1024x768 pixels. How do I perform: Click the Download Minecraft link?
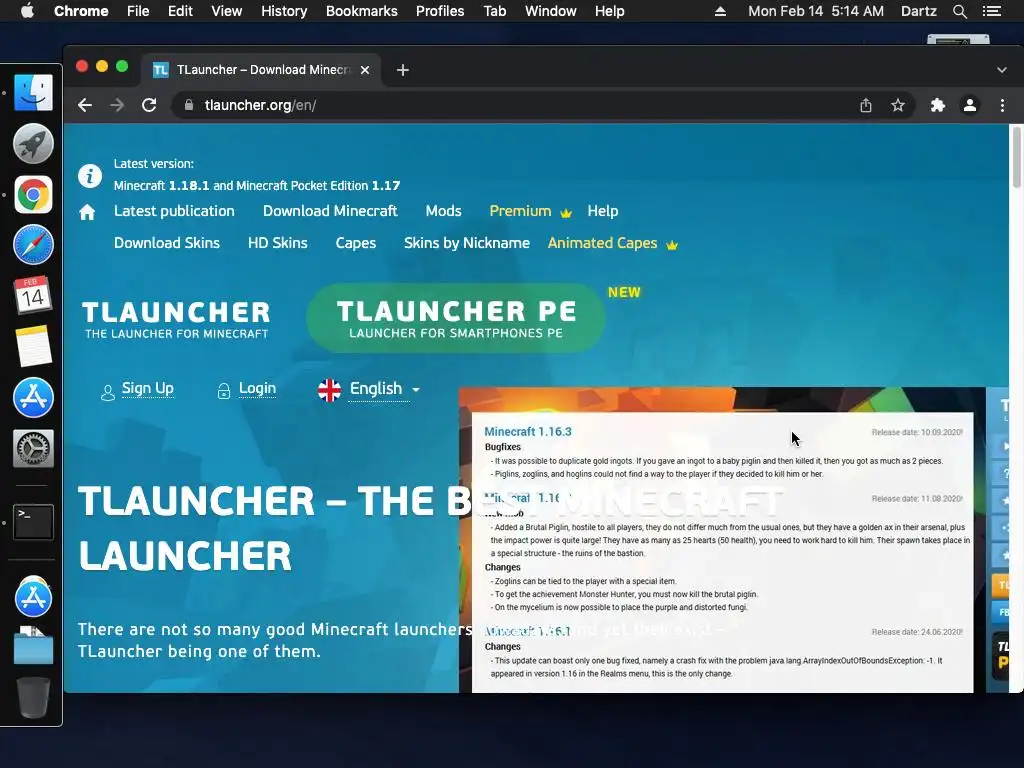click(x=330, y=211)
